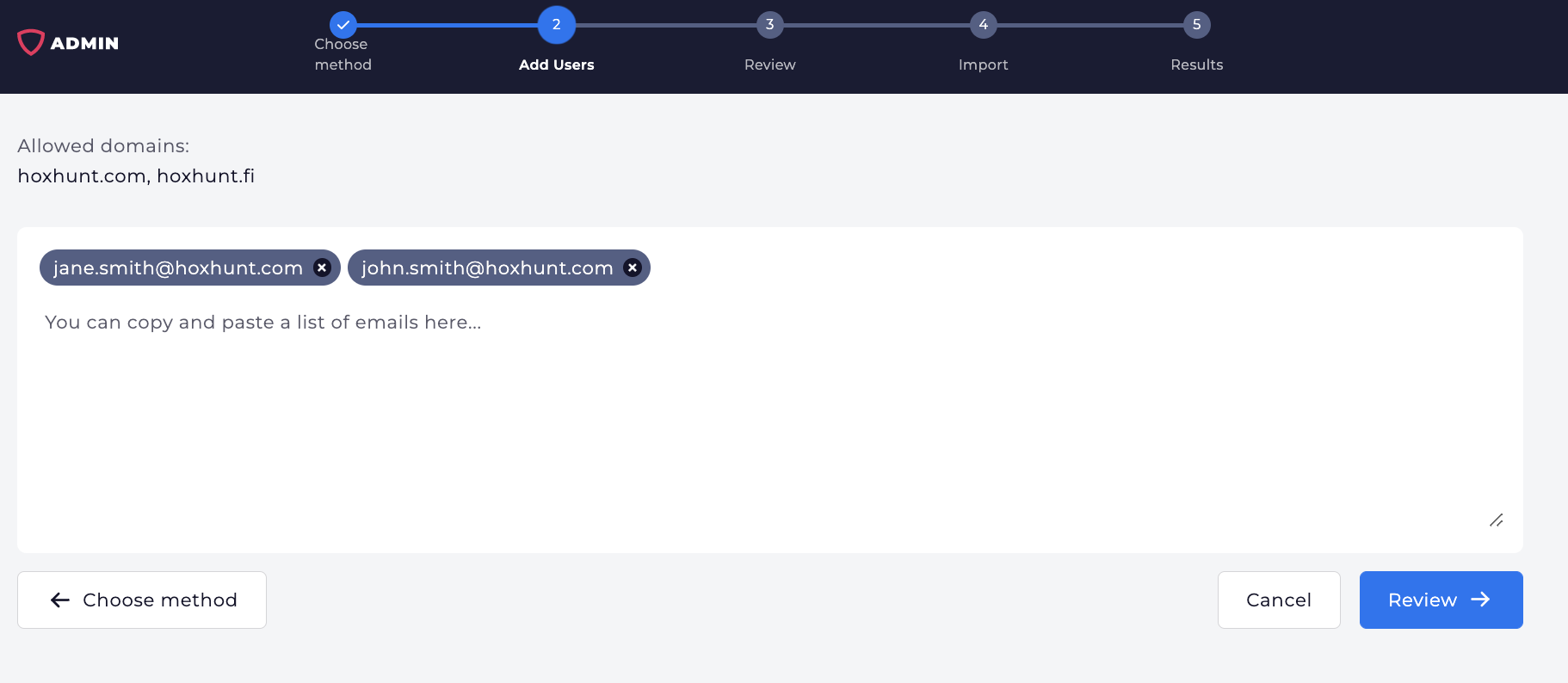Click the completed checkmark step circle
Screen dimensions: 1568x683
click(x=343, y=25)
